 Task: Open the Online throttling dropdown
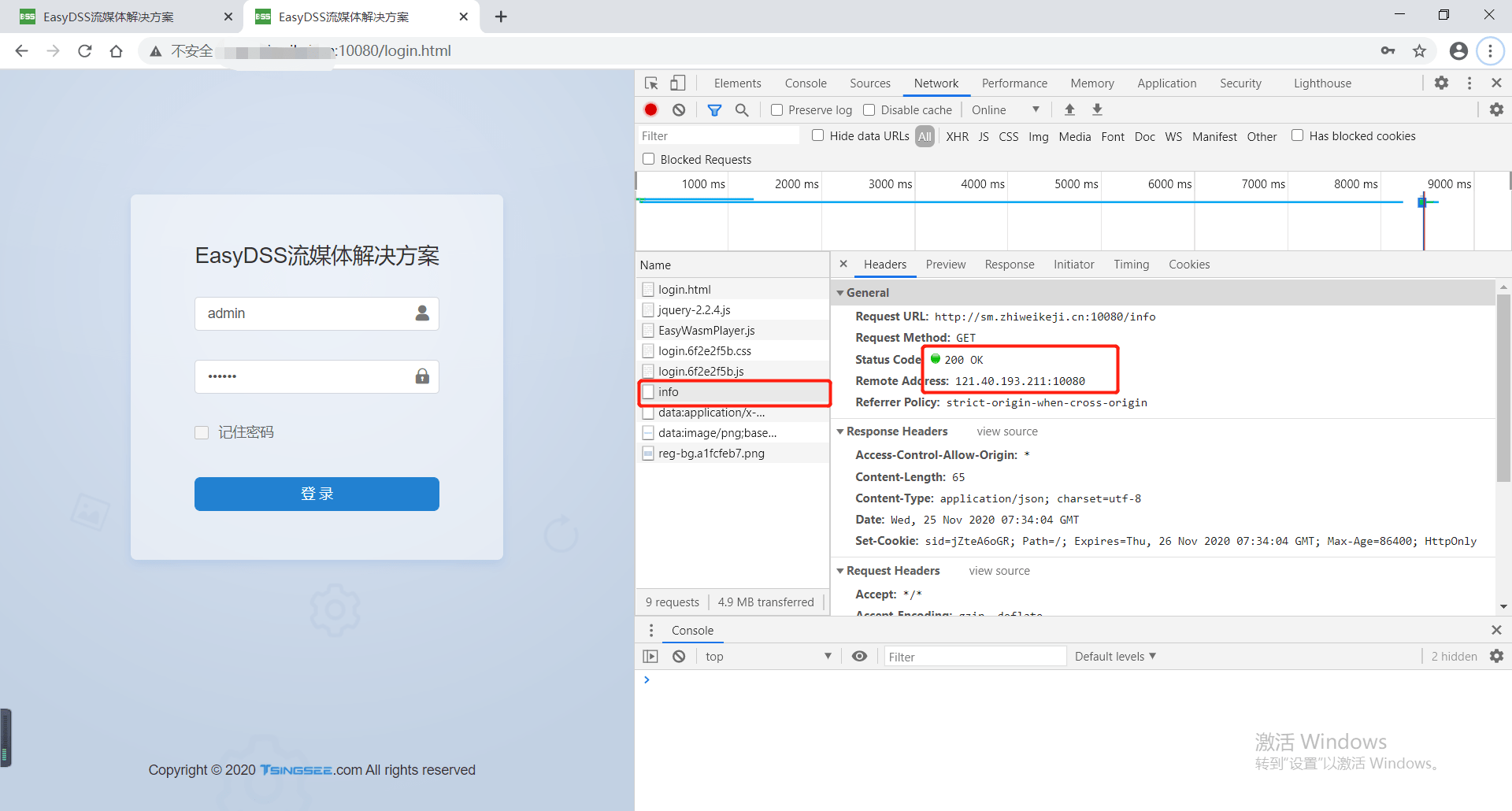(1005, 110)
